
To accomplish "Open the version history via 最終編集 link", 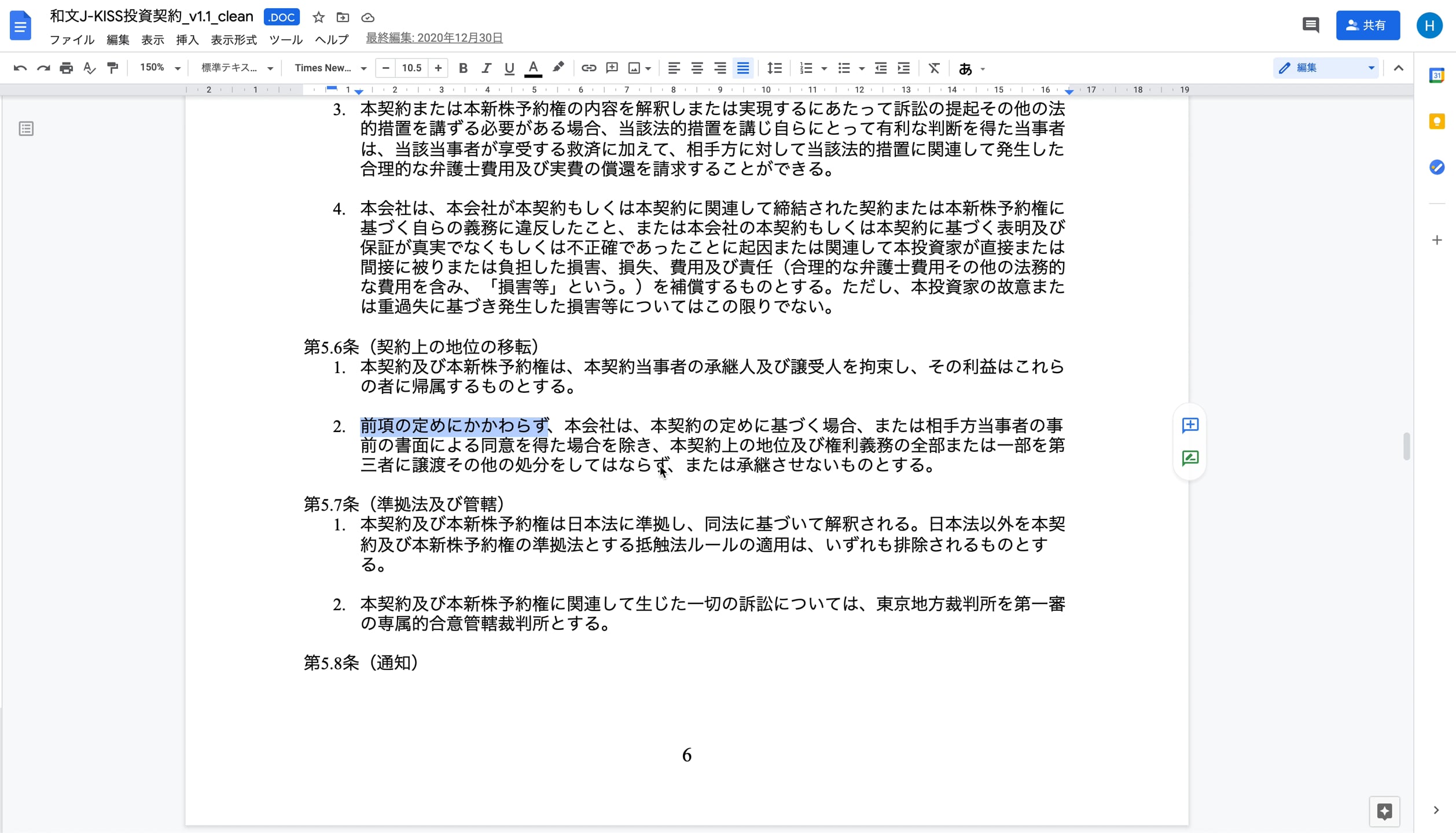I will tap(434, 37).
